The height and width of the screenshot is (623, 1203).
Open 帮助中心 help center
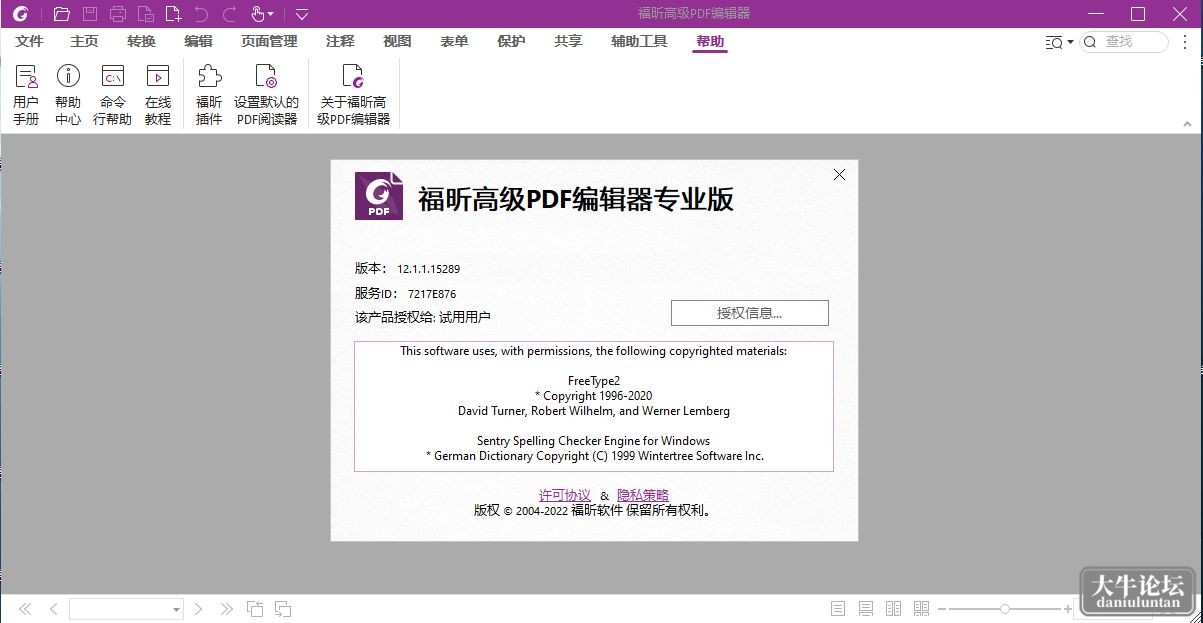click(x=68, y=95)
